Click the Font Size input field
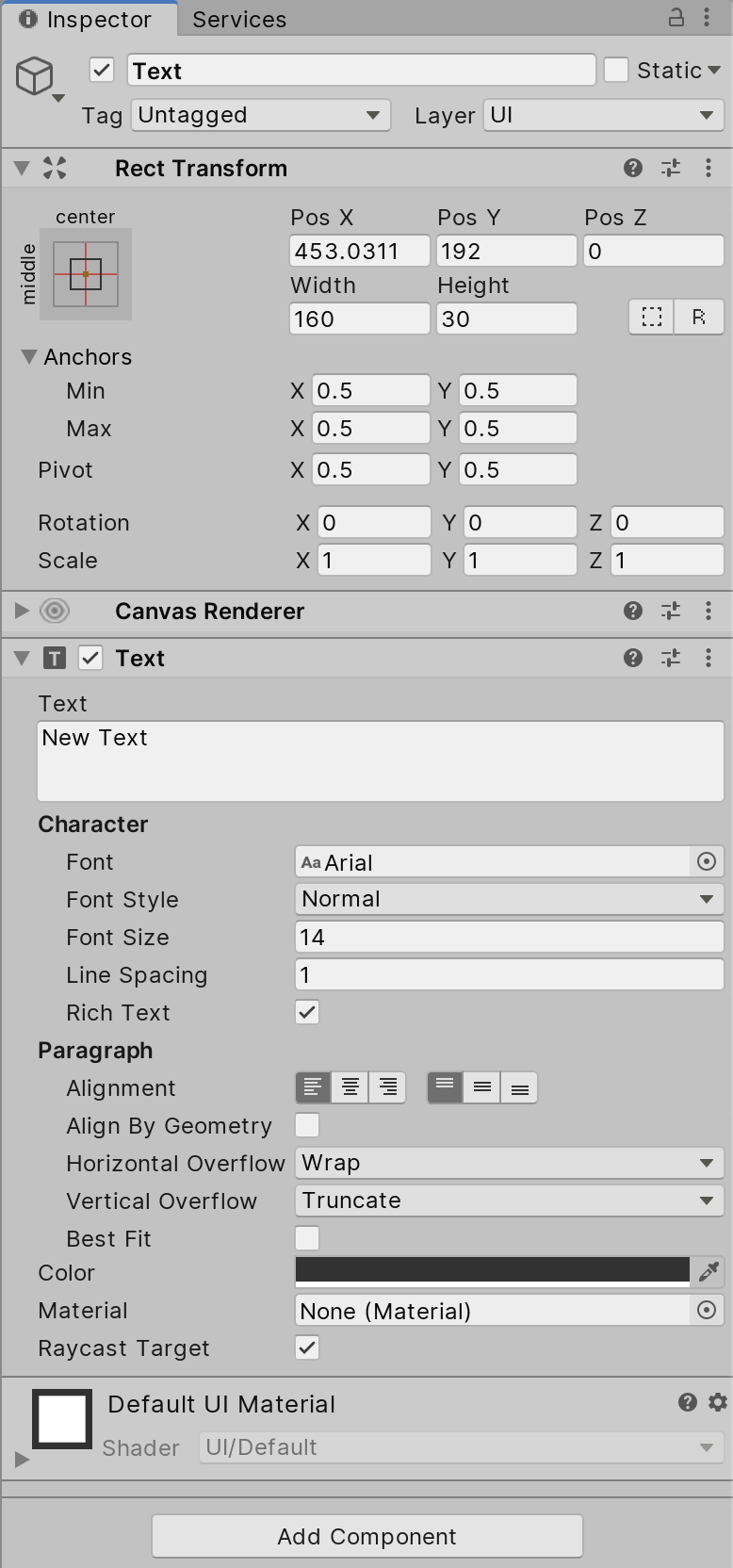The image size is (733, 1568). [509, 937]
